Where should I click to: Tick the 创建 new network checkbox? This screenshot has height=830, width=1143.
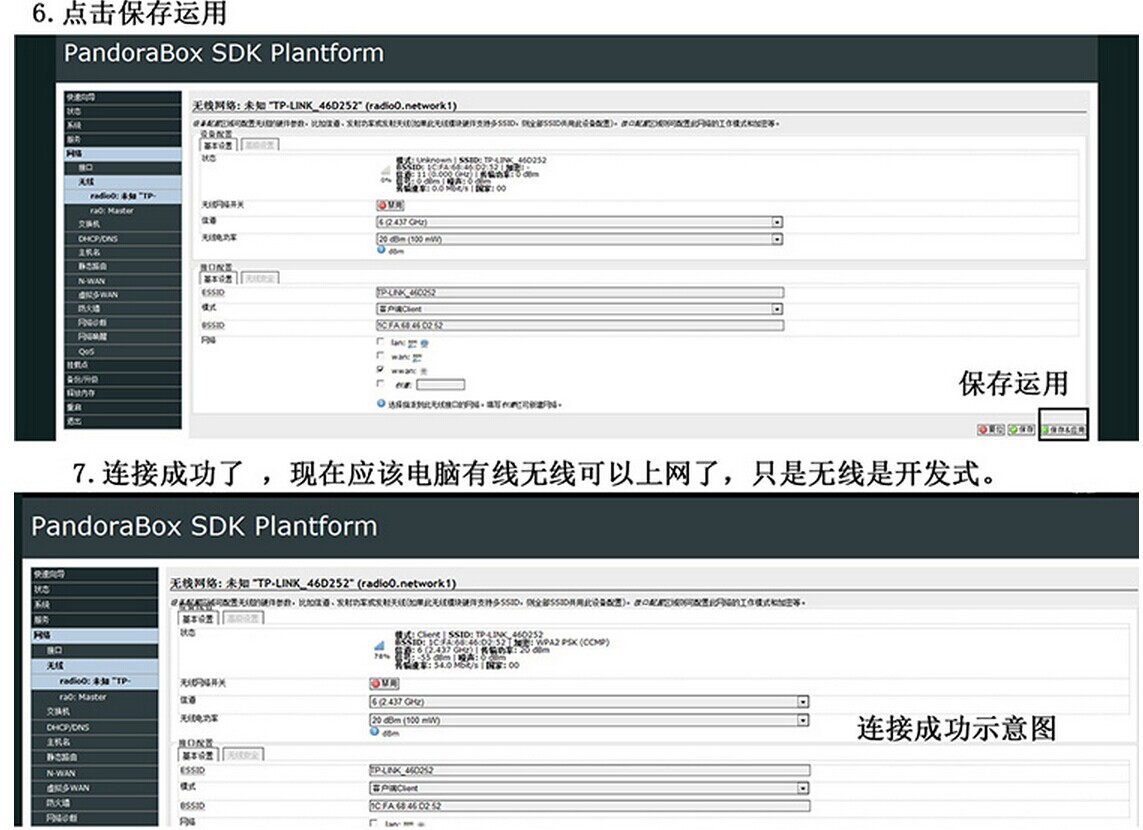click(x=380, y=383)
